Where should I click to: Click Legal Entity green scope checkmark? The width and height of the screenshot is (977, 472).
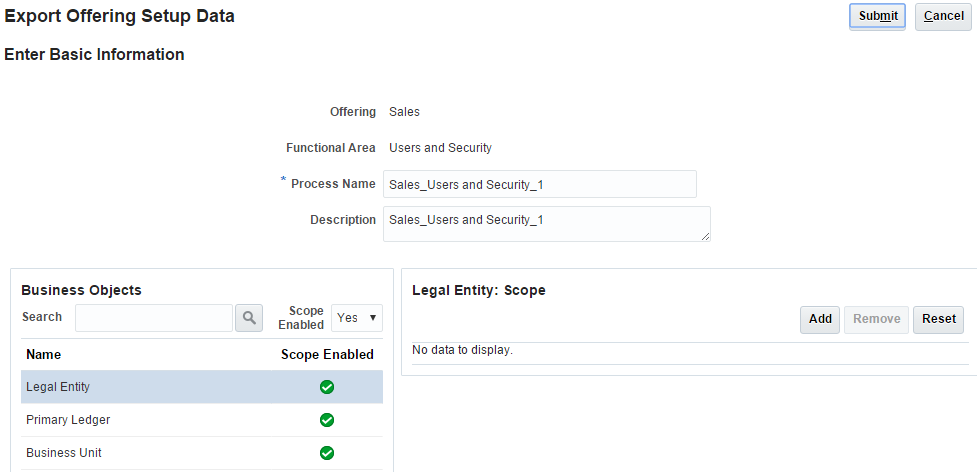pos(327,387)
